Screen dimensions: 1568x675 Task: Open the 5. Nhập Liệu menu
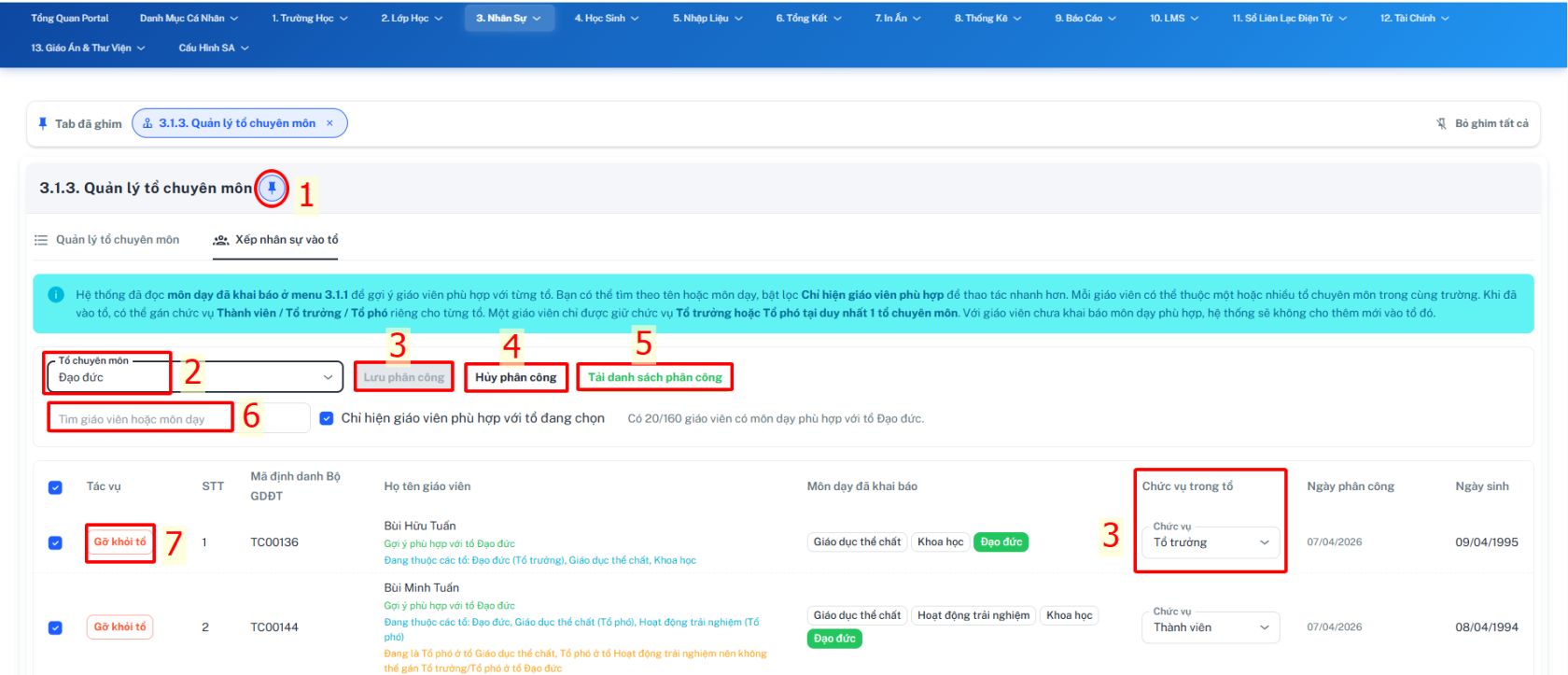pyautogui.click(x=707, y=18)
